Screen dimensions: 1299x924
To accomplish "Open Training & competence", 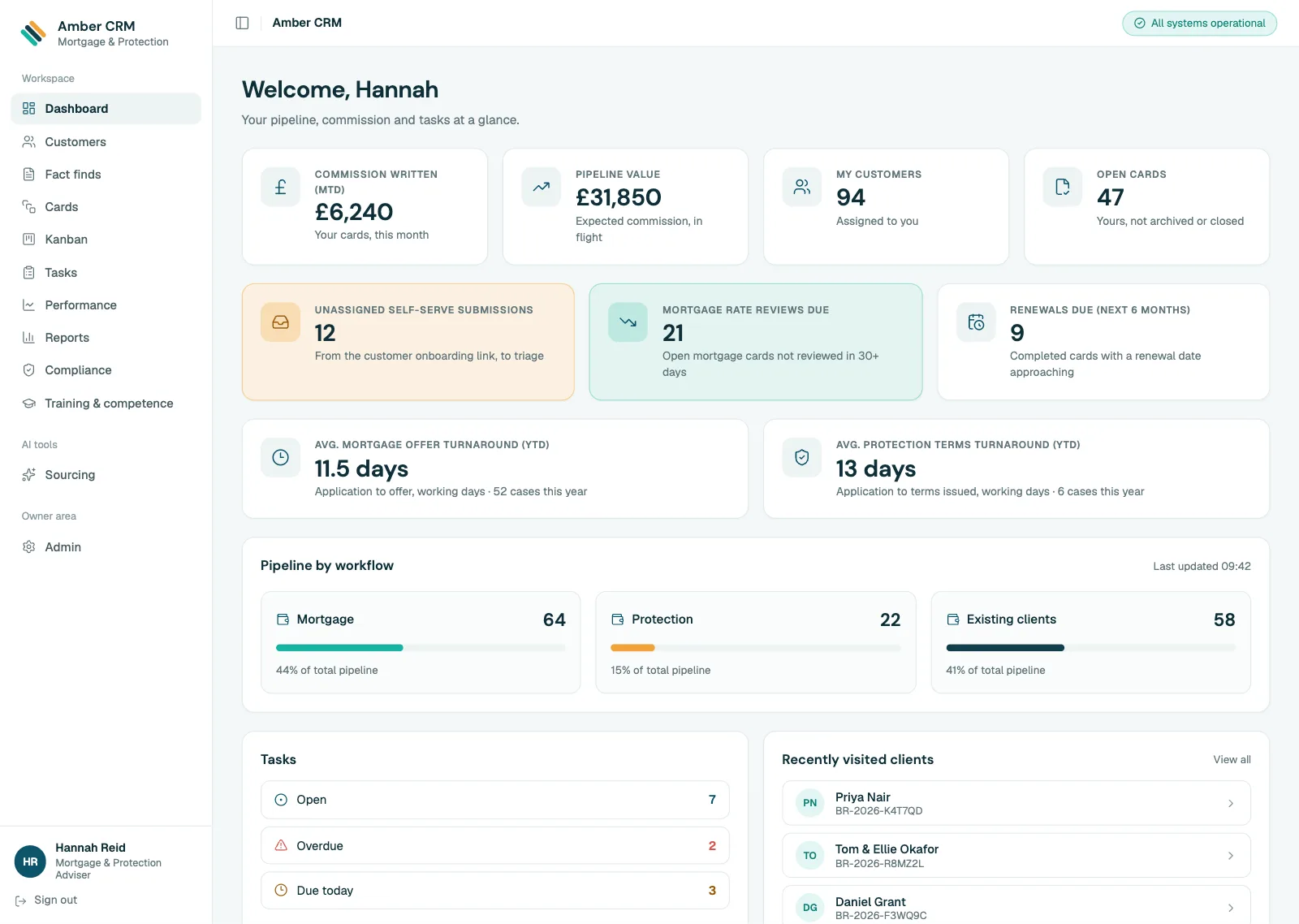I will [x=106, y=404].
